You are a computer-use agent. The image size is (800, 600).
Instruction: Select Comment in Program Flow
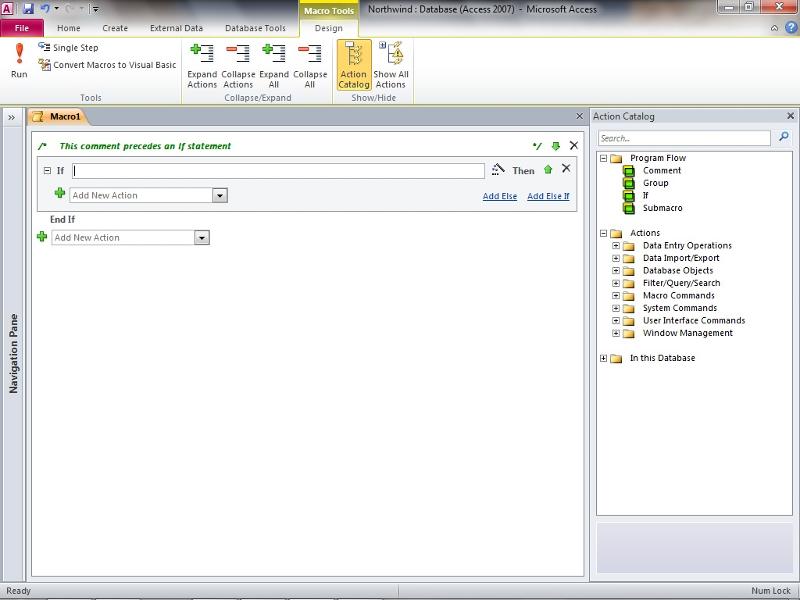[x=662, y=170]
